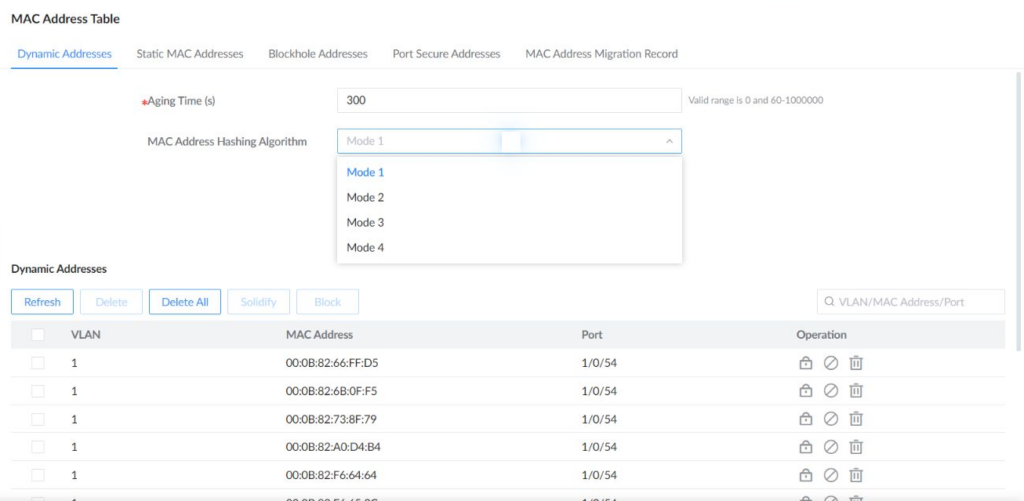Image resolution: width=1024 pixels, height=501 pixels.
Task: Delete row 00:0B:82:66:FF:D5 via trash icon
Action: tap(856, 363)
